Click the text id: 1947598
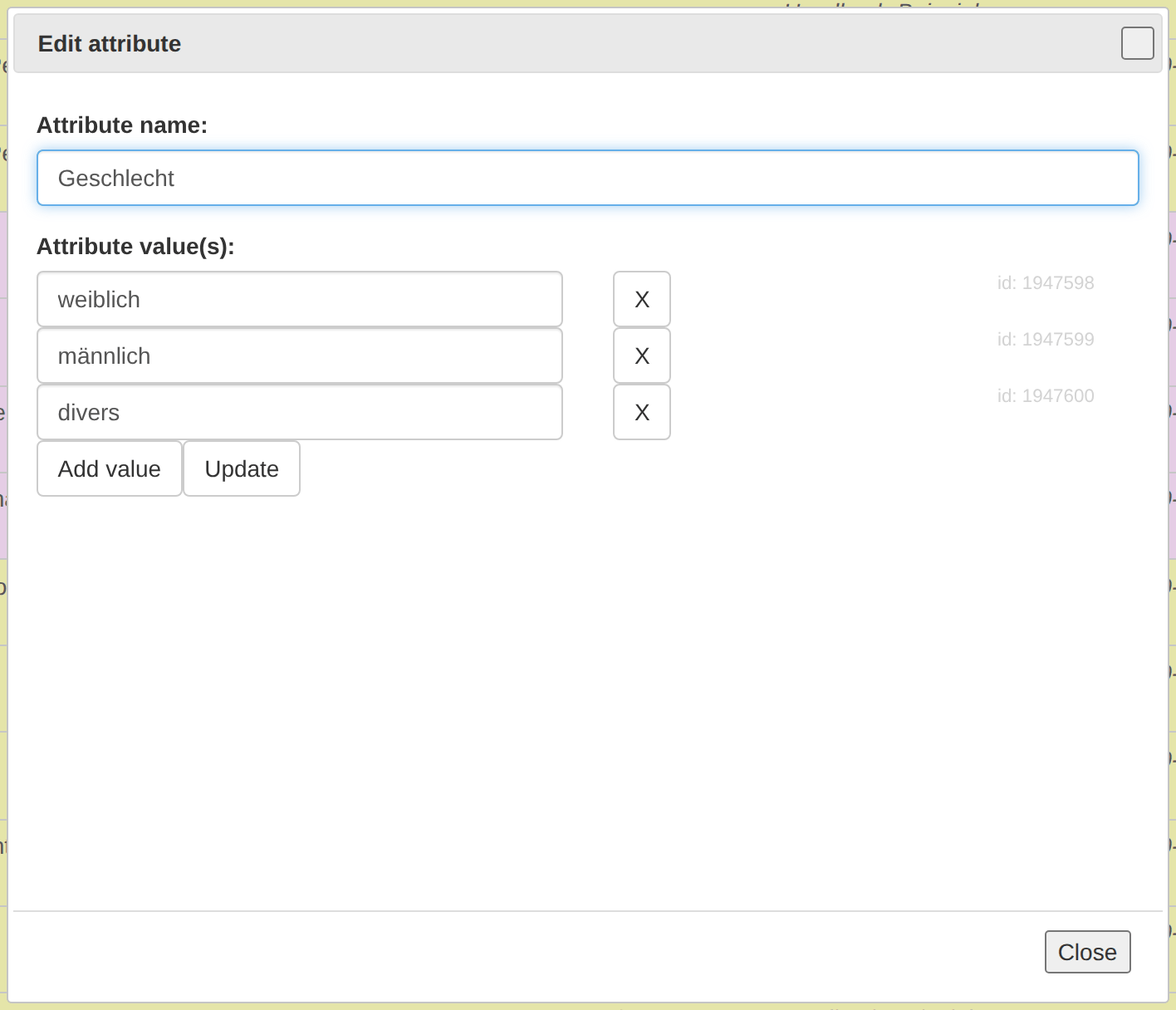This screenshot has width=1176, height=1010. coord(1046,283)
